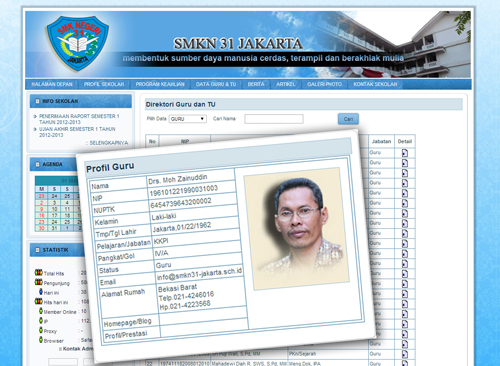500x366 pixels.
Task: Open HALAMAN DEPAN in the navigation bar
Action: pyautogui.click(x=52, y=84)
